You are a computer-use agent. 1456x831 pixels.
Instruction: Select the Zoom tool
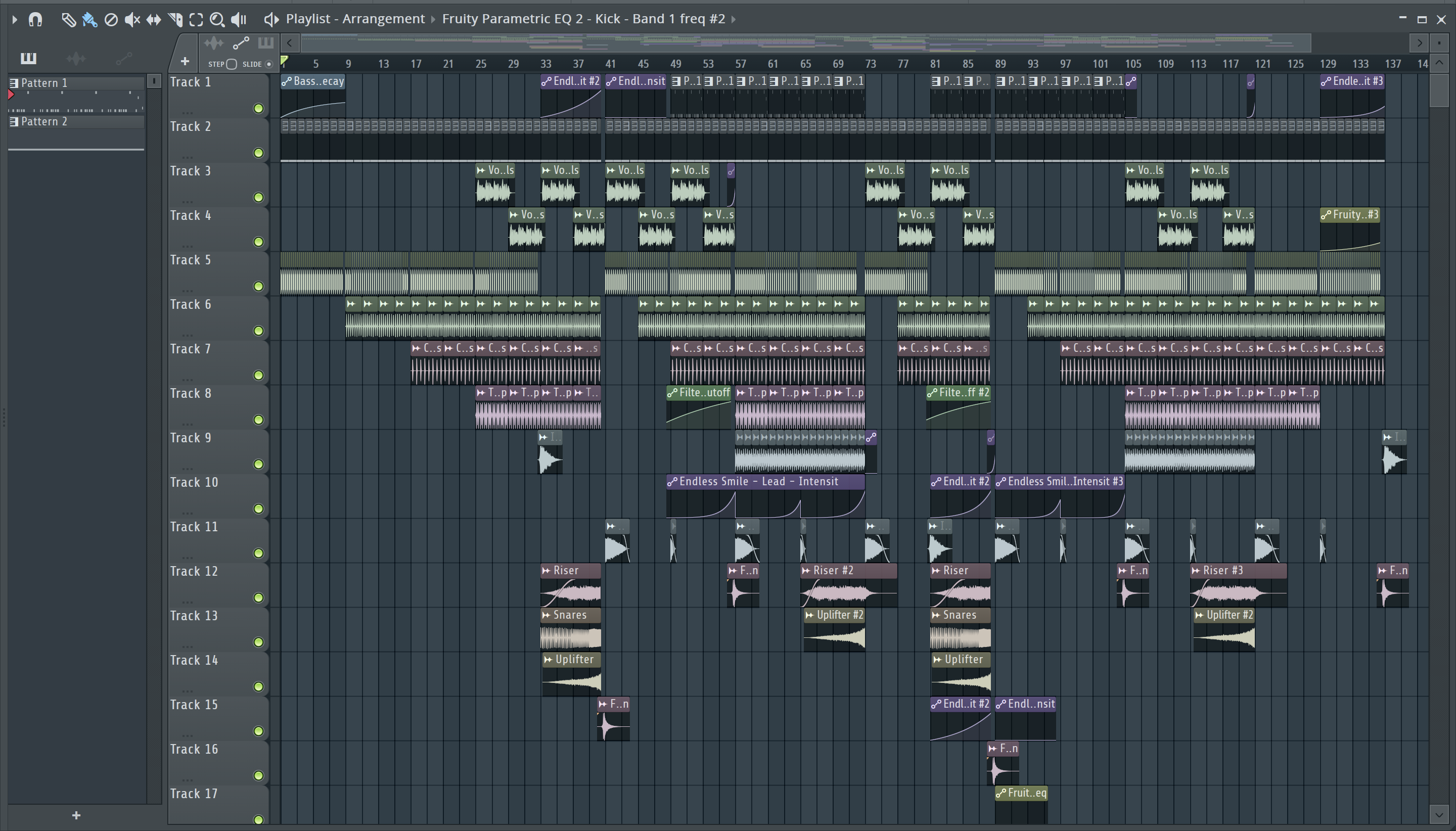point(217,19)
